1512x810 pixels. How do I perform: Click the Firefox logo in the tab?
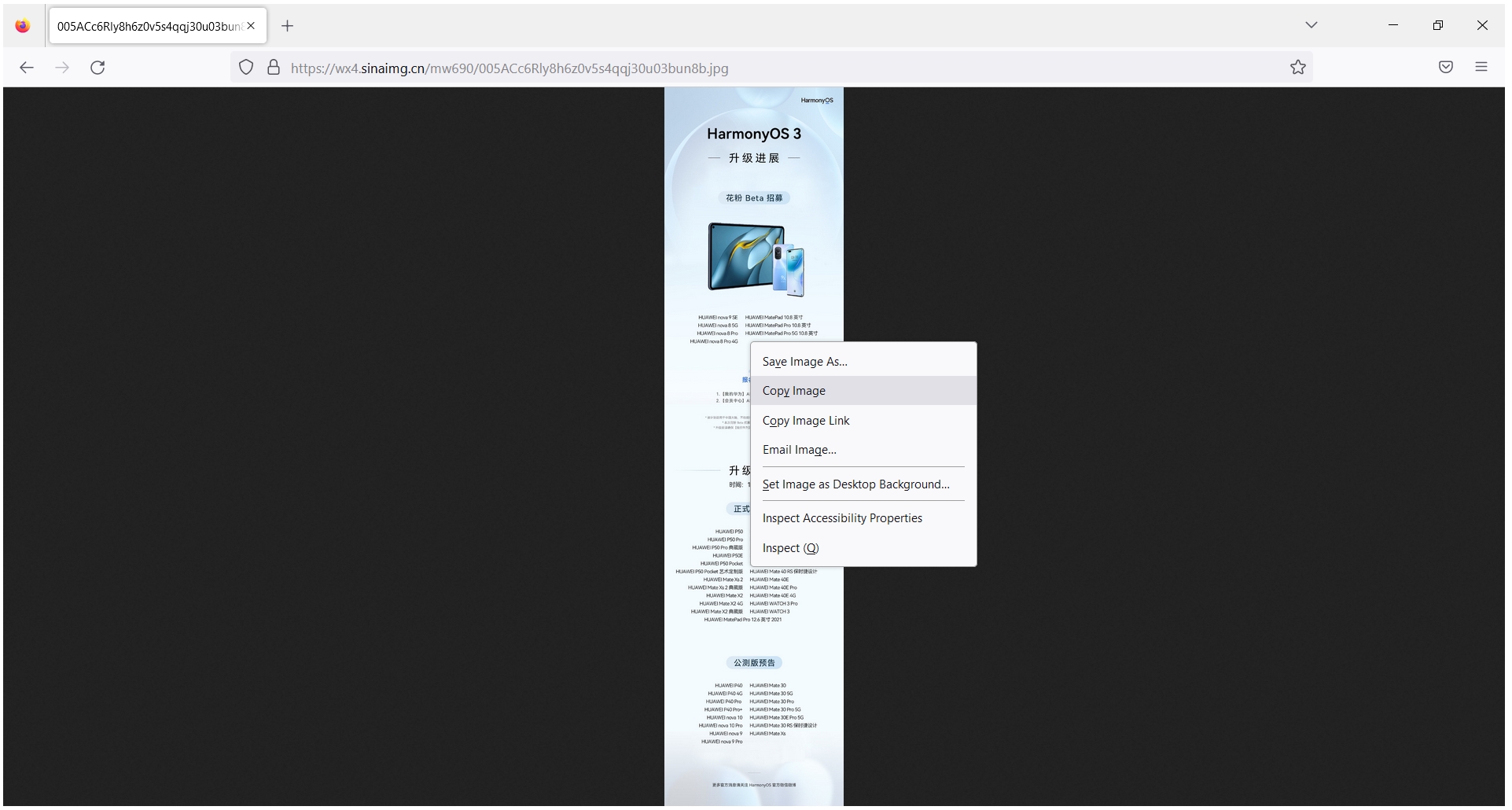coord(22,25)
